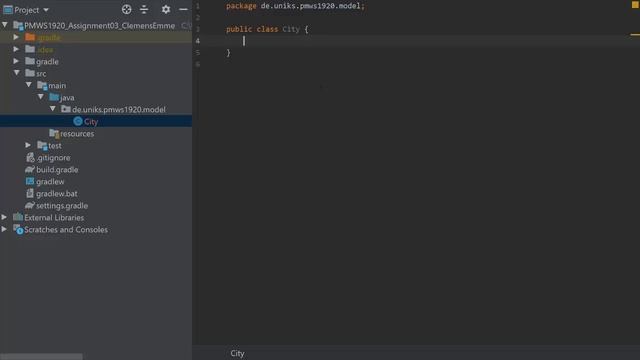Click the gradlew.bat file icon
Image resolution: width=640 pixels, height=360 pixels.
coord(30,193)
